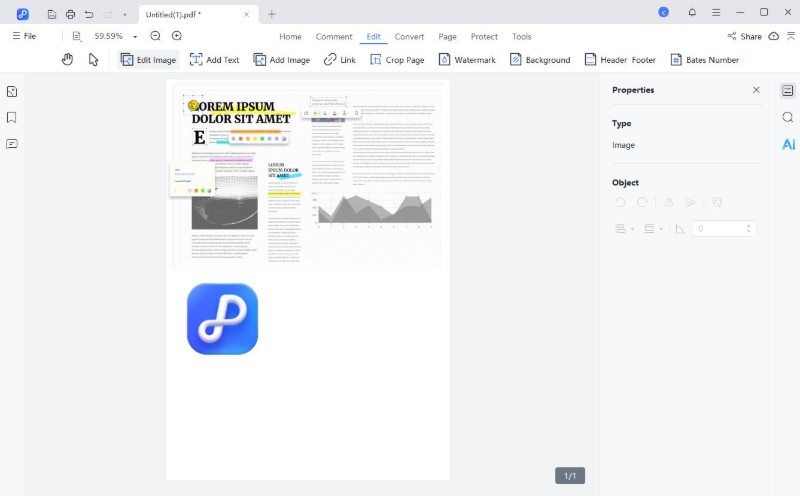Click the 1/1 page indicator
800x496 pixels.
tap(570, 476)
